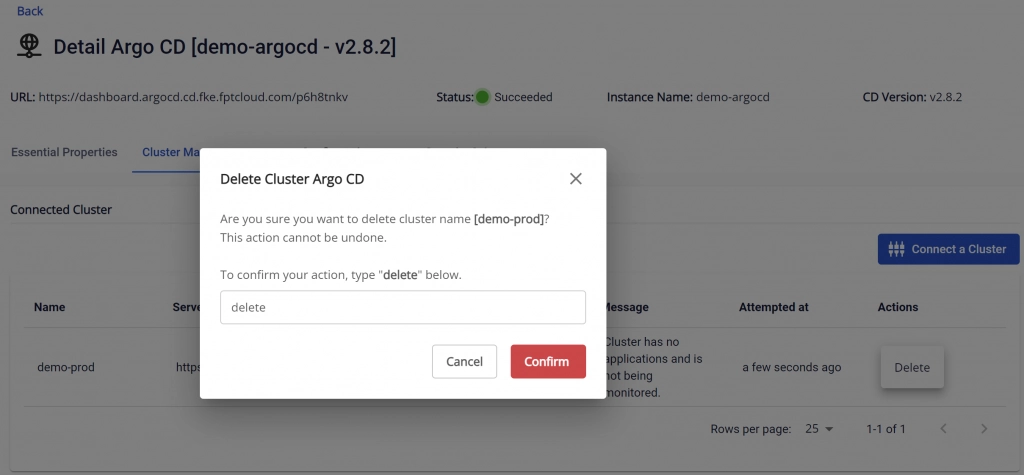Click the dashboard.argocd URL text
Screen dimensions: 1024x475
click(x=193, y=97)
